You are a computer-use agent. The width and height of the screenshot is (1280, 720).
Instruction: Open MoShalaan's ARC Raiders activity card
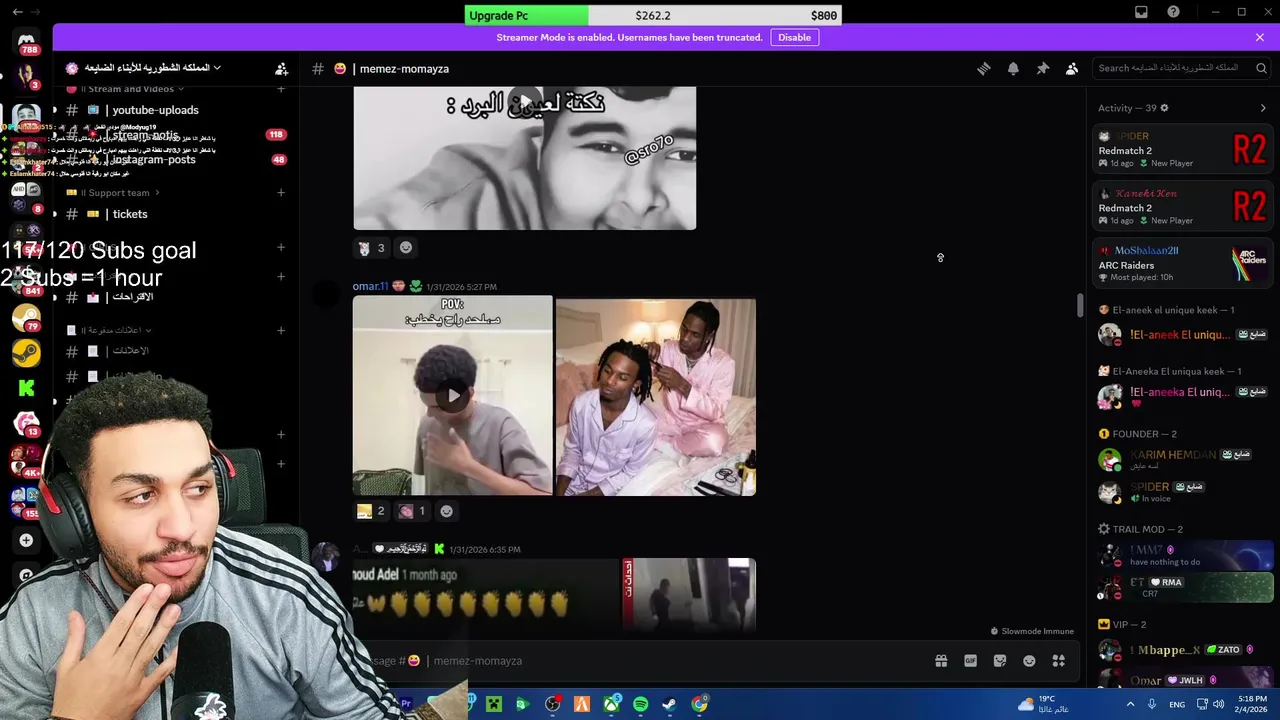coord(1183,264)
